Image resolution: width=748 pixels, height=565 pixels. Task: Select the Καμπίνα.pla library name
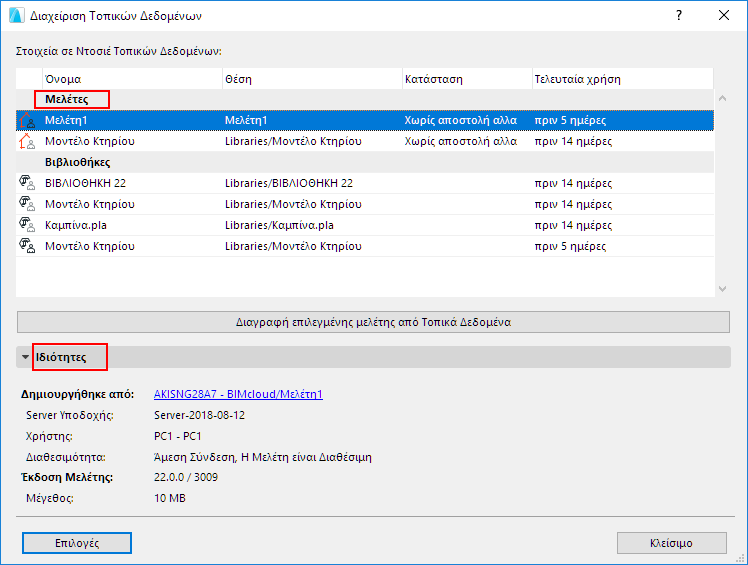pyautogui.click(x=76, y=225)
